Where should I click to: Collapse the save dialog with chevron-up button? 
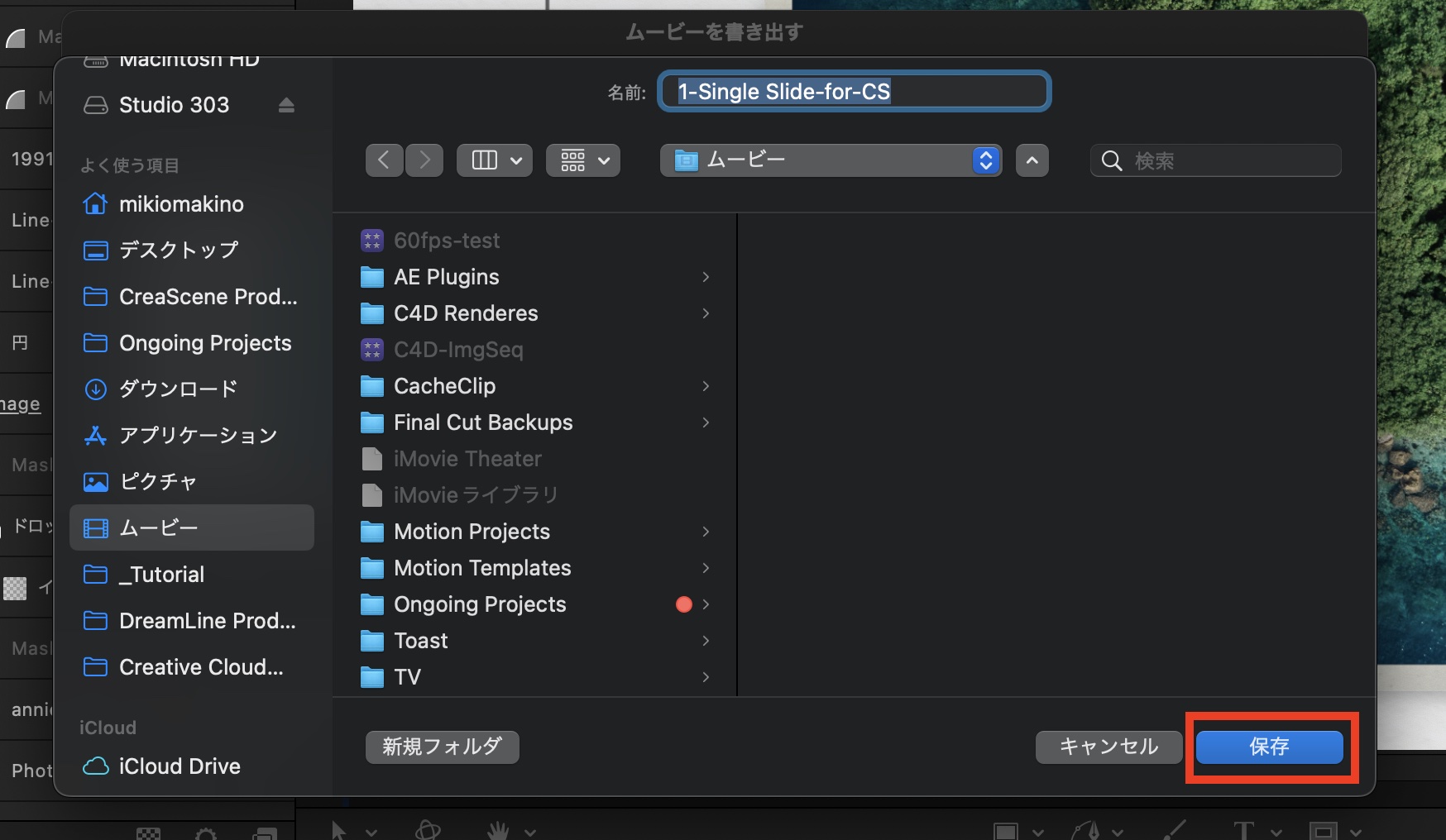[1032, 160]
